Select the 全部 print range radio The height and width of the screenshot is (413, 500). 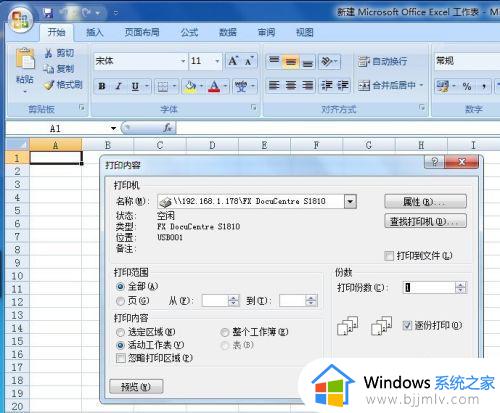pos(120,287)
